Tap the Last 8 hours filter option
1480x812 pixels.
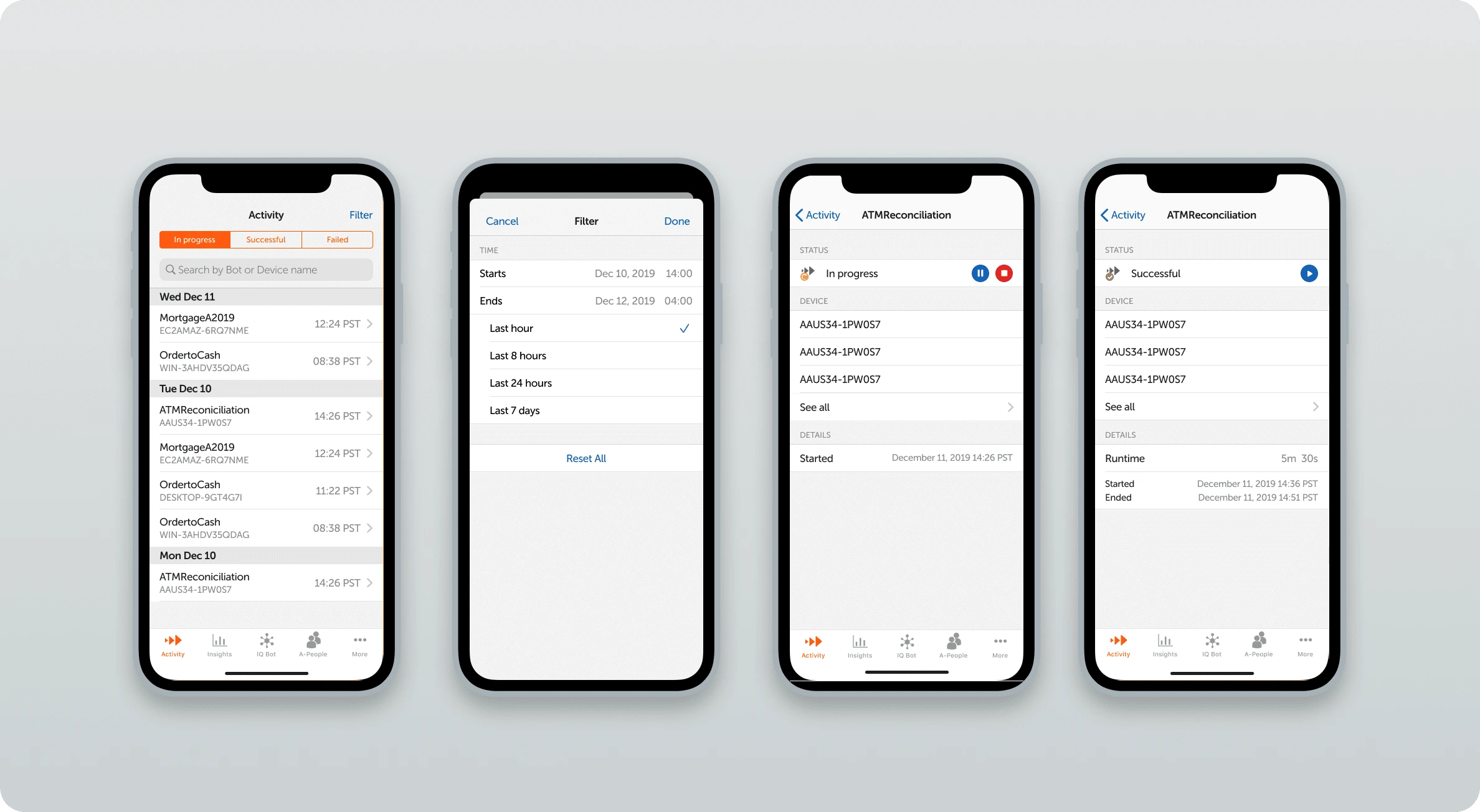(585, 355)
